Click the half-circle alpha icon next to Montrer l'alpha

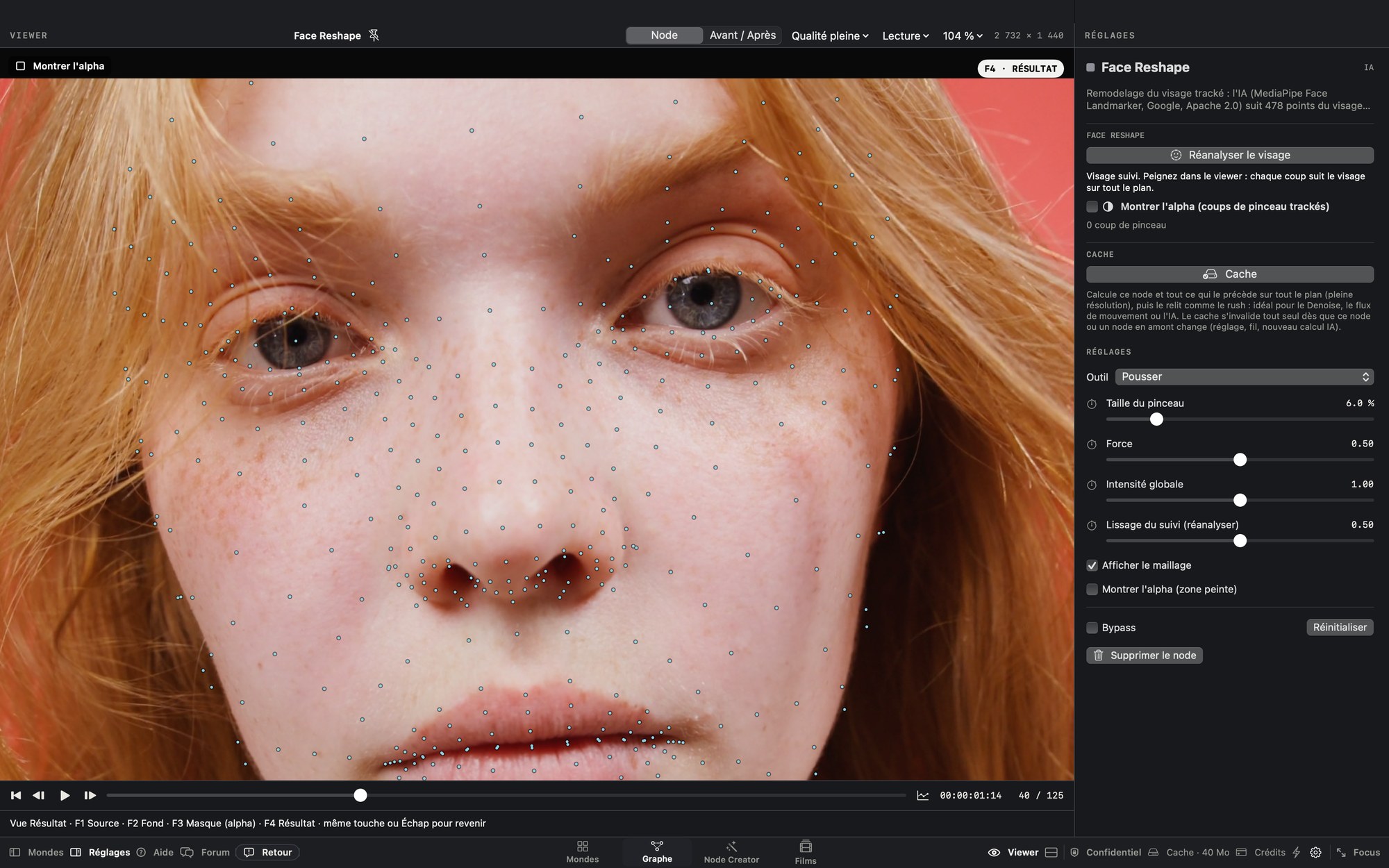pyautogui.click(x=1108, y=207)
